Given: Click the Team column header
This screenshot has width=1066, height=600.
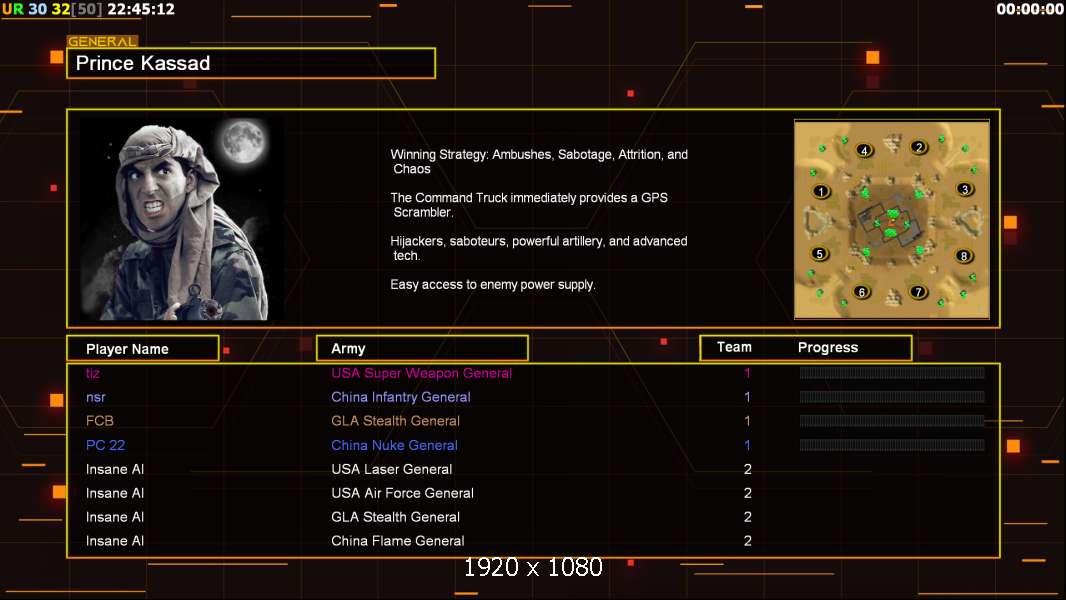Looking at the screenshot, I should click(x=734, y=347).
